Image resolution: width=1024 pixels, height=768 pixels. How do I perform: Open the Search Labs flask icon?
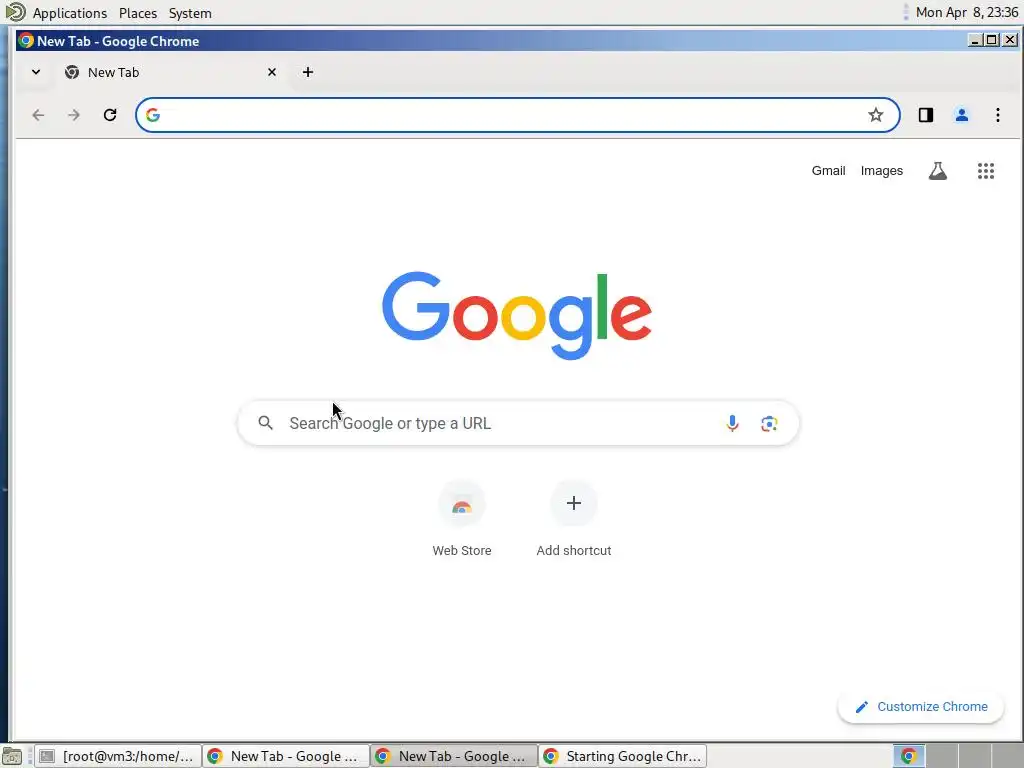[x=937, y=171]
